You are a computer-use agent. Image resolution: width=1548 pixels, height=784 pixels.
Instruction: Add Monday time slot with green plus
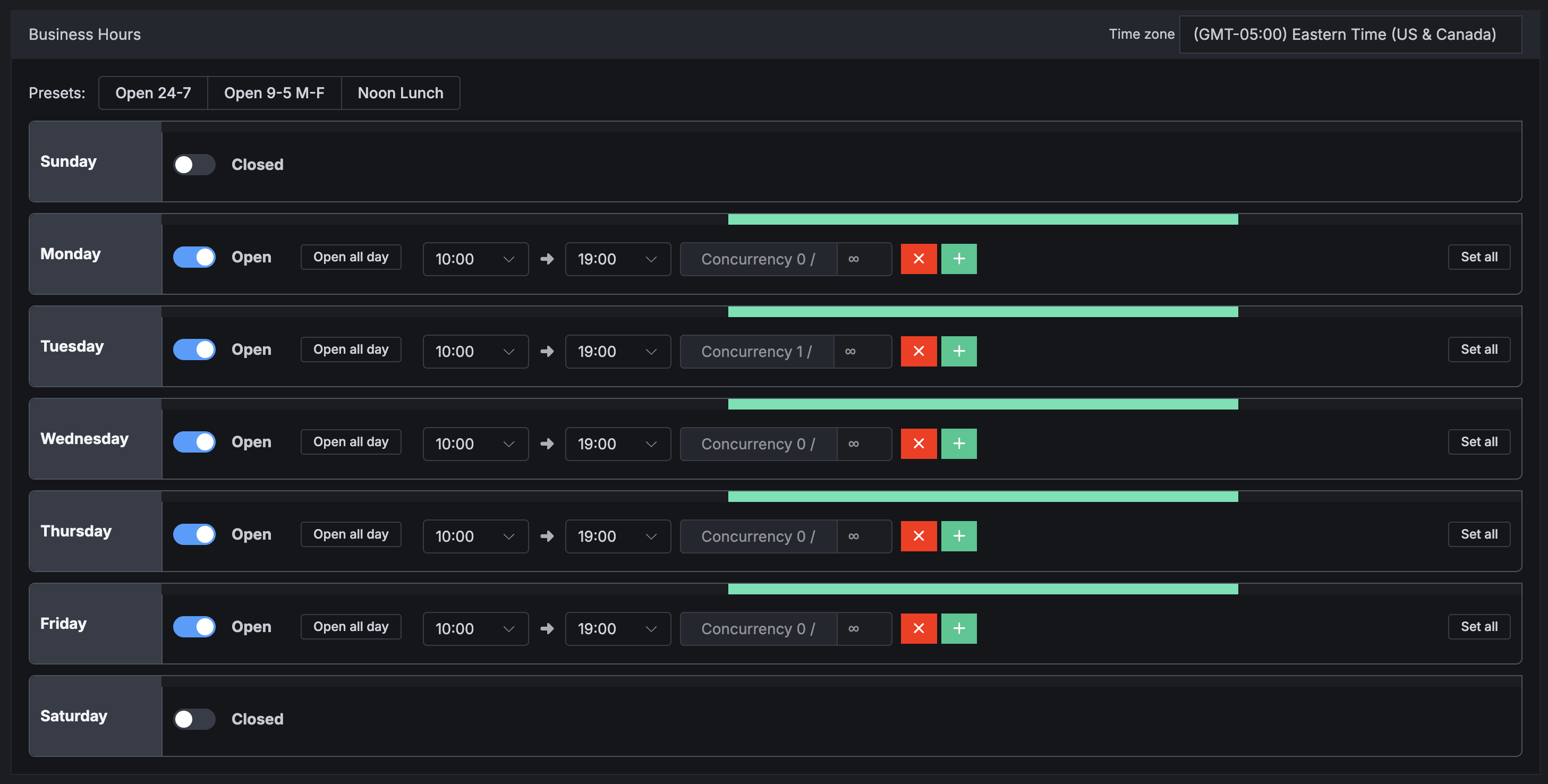(958, 259)
